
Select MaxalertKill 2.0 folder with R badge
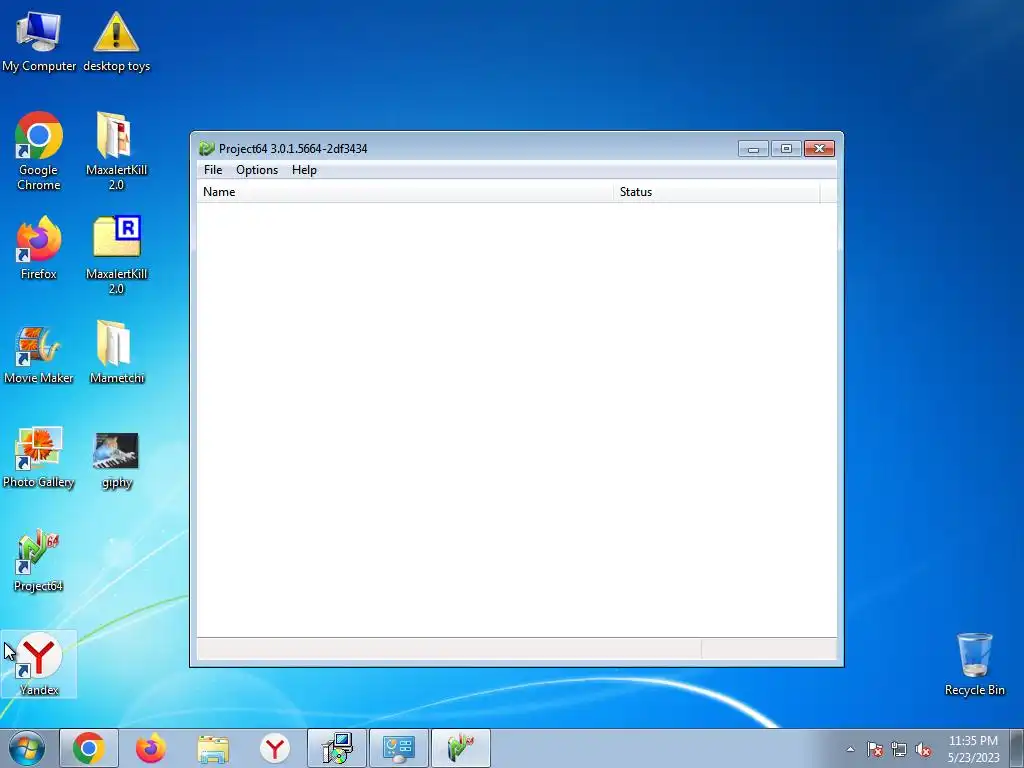tap(116, 255)
